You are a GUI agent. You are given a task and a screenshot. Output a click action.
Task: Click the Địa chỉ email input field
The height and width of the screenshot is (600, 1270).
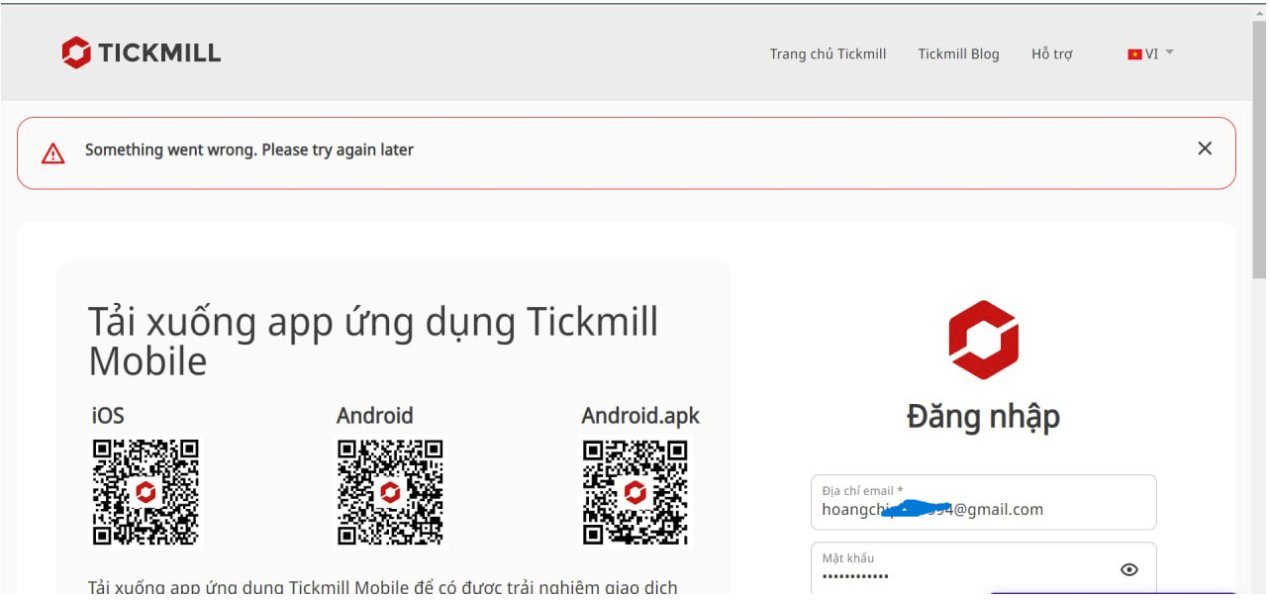click(x=983, y=502)
